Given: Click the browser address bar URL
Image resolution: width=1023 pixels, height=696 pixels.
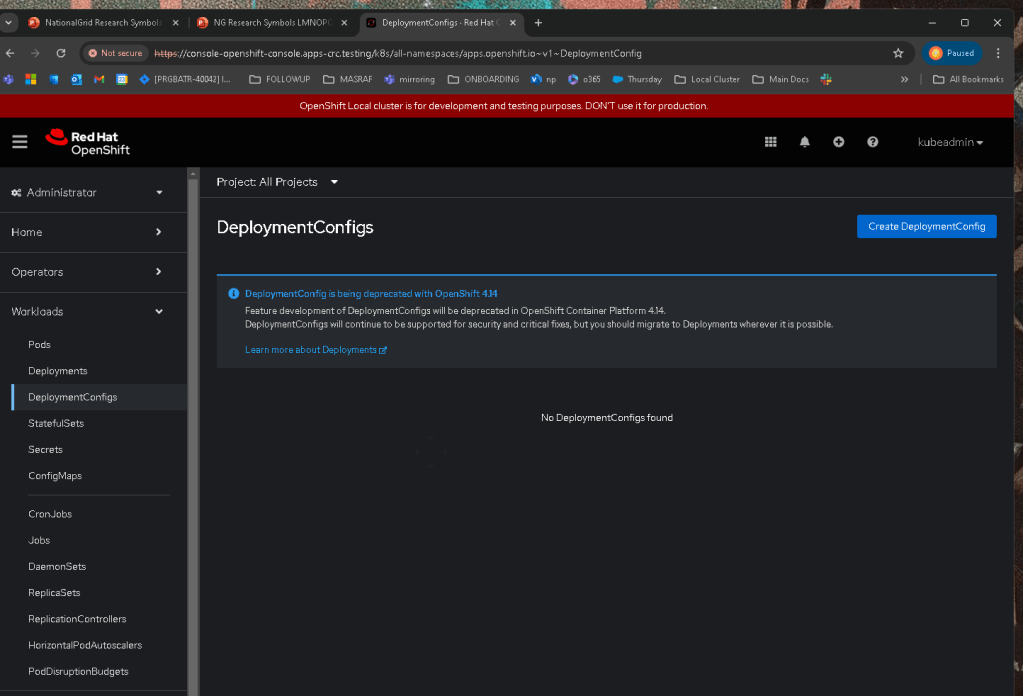Looking at the screenshot, I should tap(398, 53).
